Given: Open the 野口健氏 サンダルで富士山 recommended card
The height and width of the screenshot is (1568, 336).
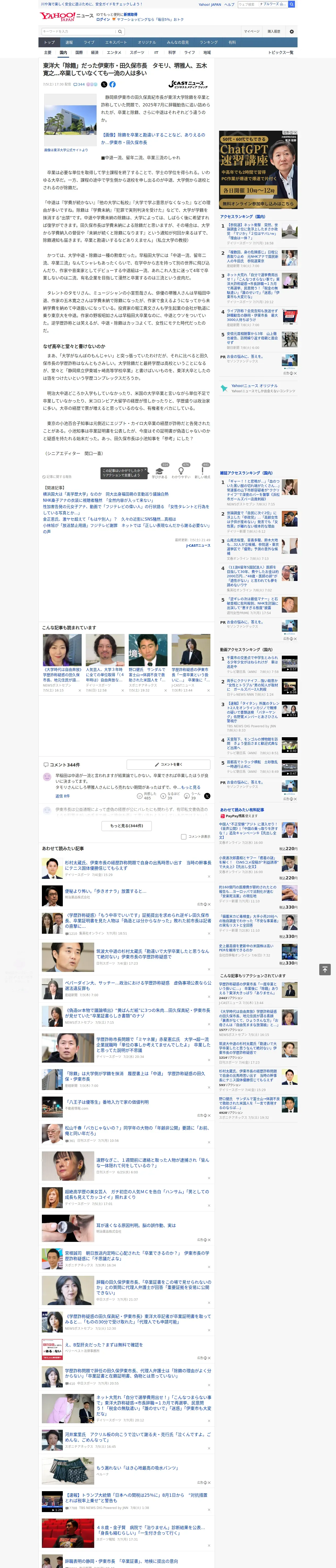Looking at the screenshot, I should pos(148,664).
